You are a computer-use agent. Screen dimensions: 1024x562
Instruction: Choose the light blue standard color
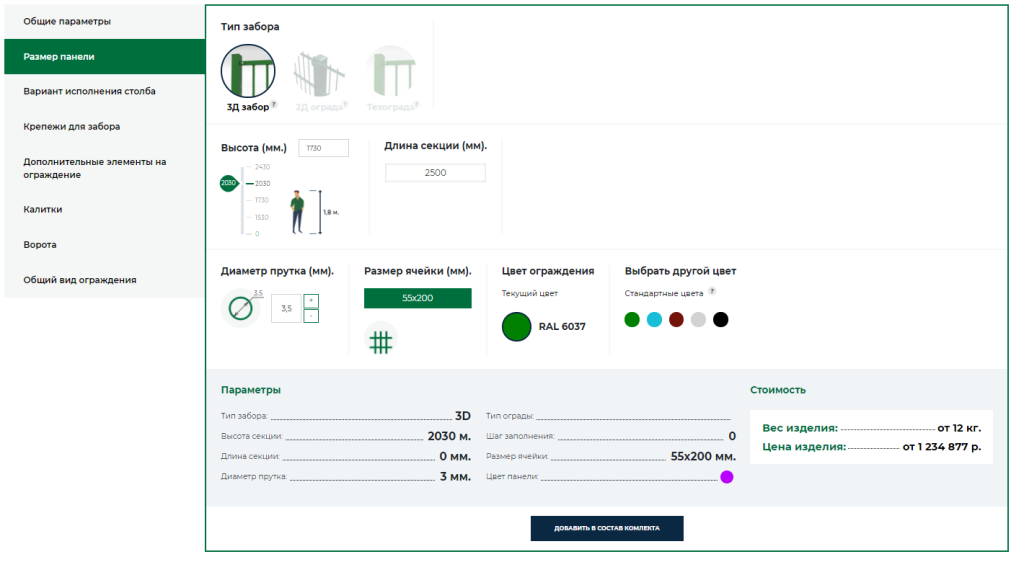pyautogui.click(x=654, y=320)
